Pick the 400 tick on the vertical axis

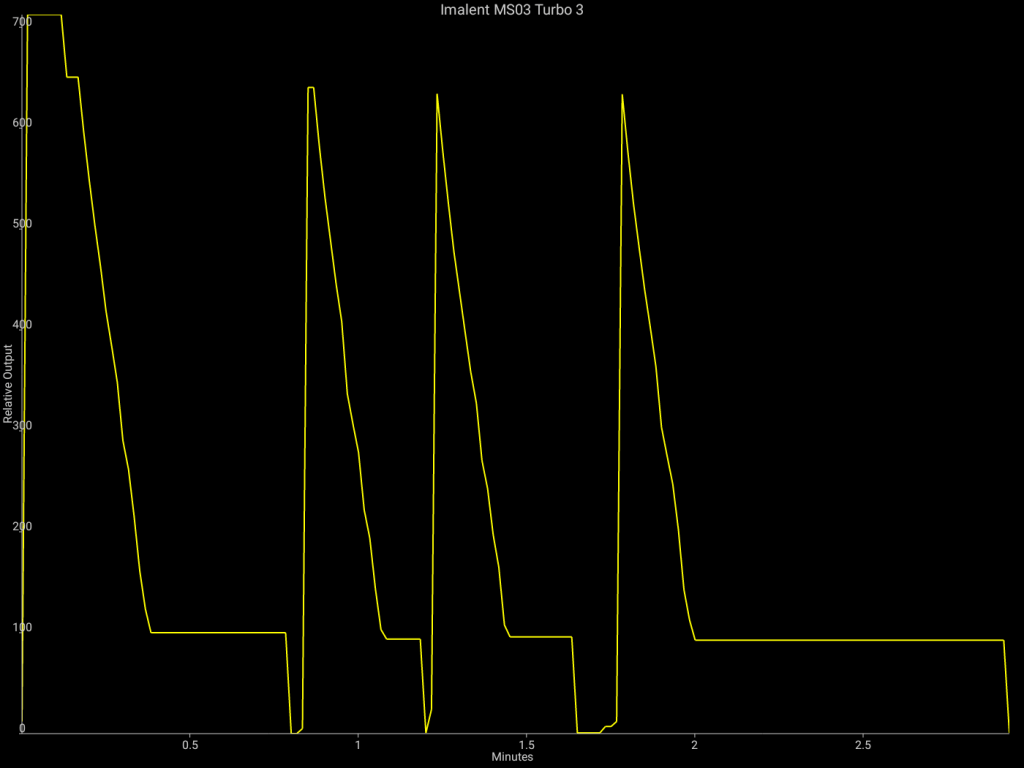pos(9,324)
